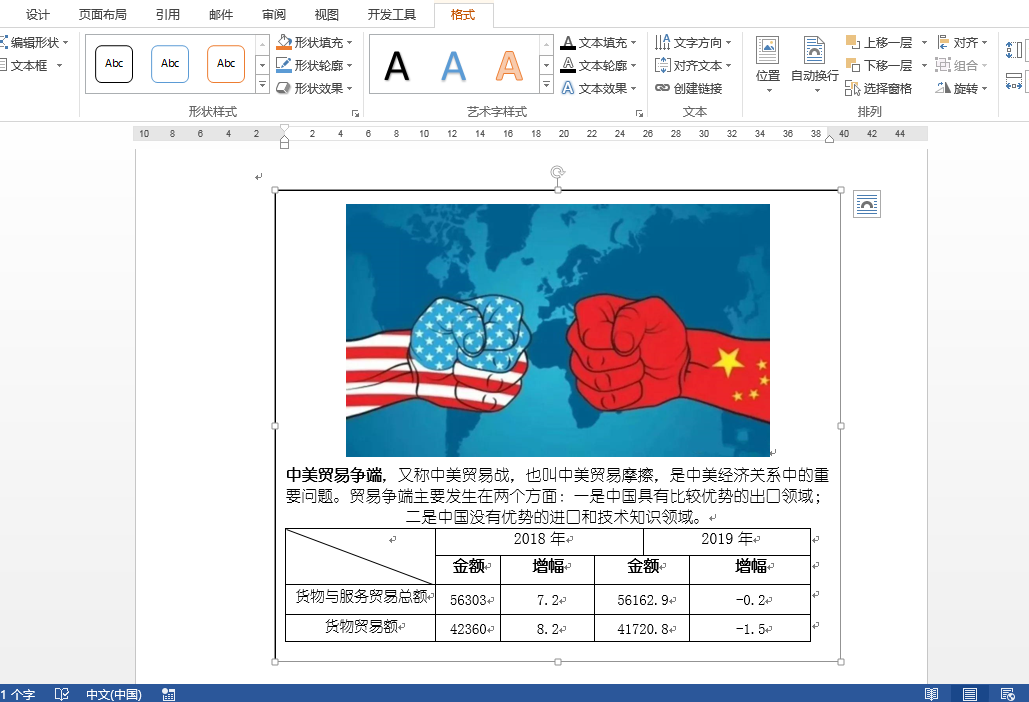Image resolution: width=1029 pixels, height=702 pixels.
Task: Click the bold text 中美贸易争端
Action: coord(334,475)
